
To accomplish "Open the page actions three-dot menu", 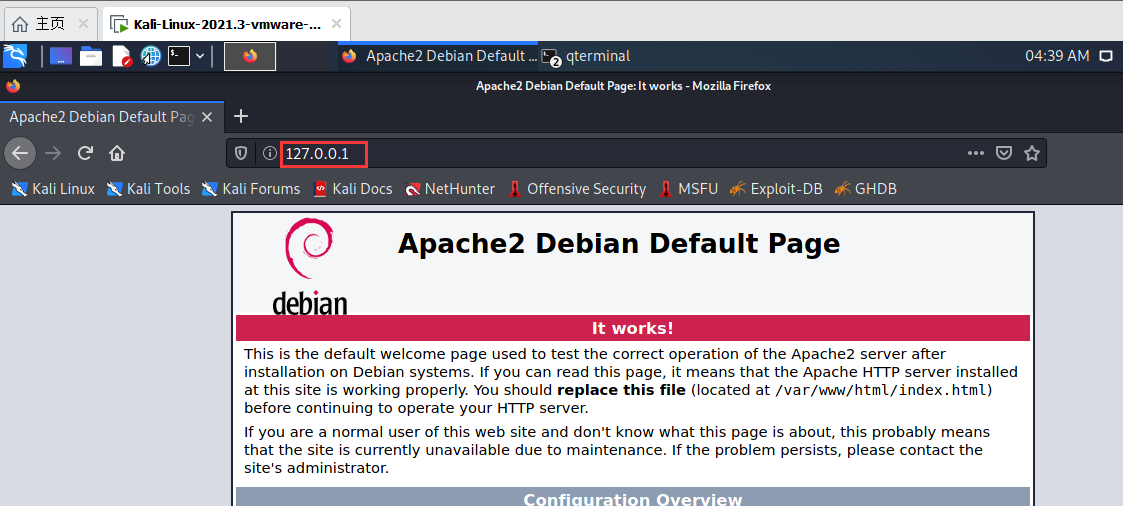I will point(975,153).
